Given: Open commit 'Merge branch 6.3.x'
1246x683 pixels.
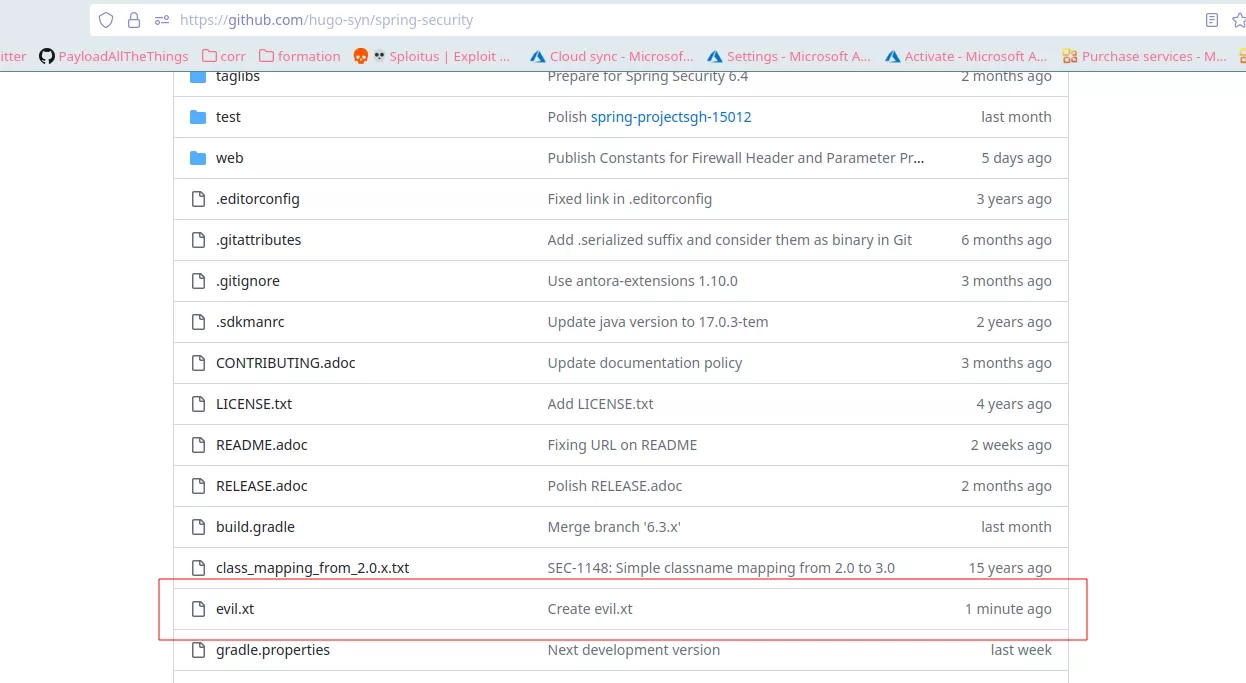Looking at the screenshot, I should pos(614,527).
